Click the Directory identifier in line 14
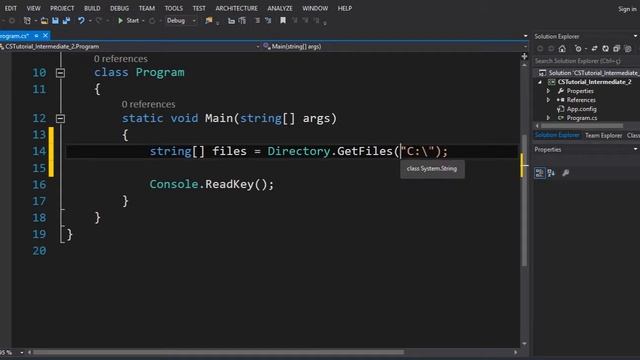 click(x=299, y=151)
